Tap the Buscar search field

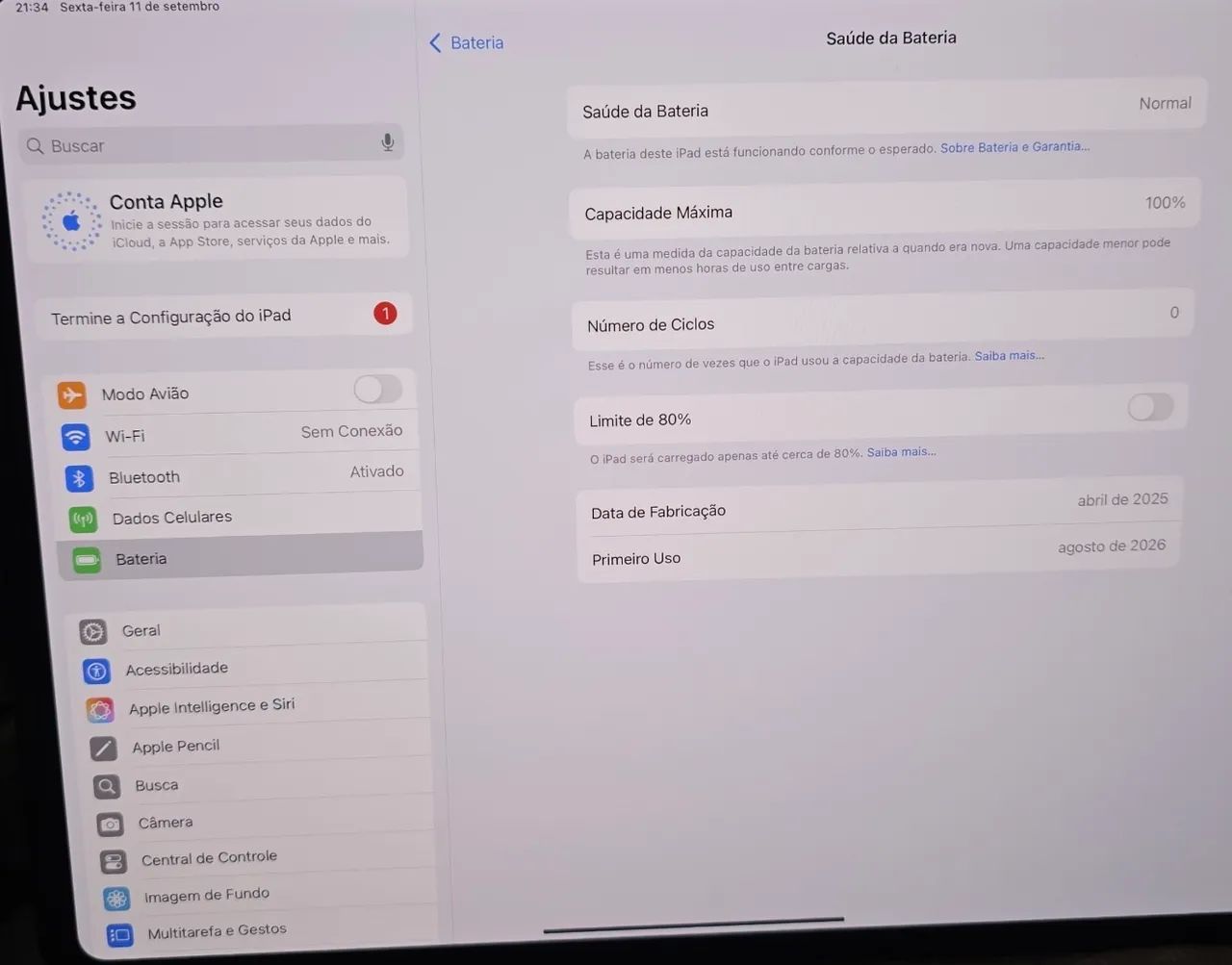(211, 144)
